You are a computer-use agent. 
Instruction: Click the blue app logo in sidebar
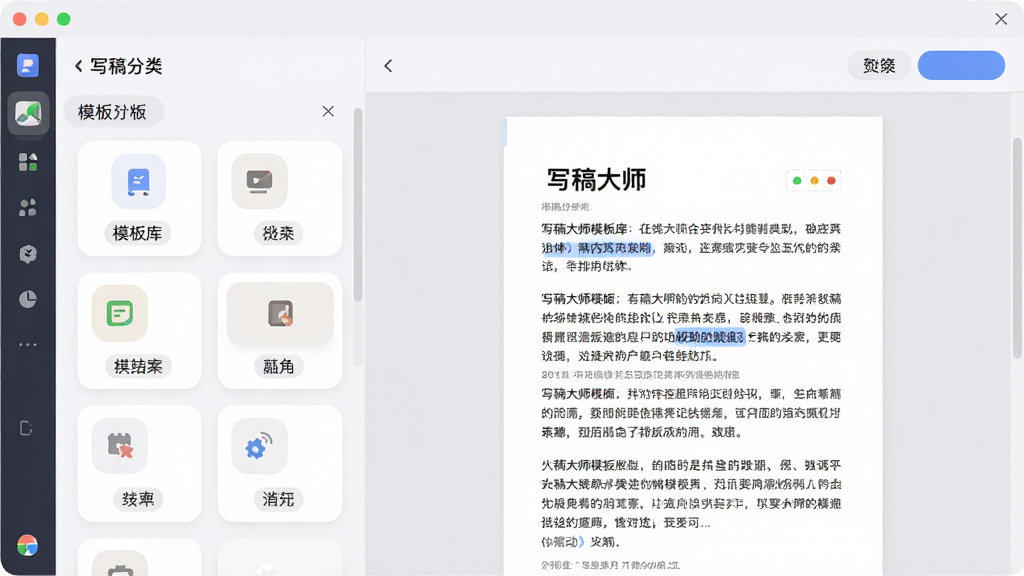(27, 65)
